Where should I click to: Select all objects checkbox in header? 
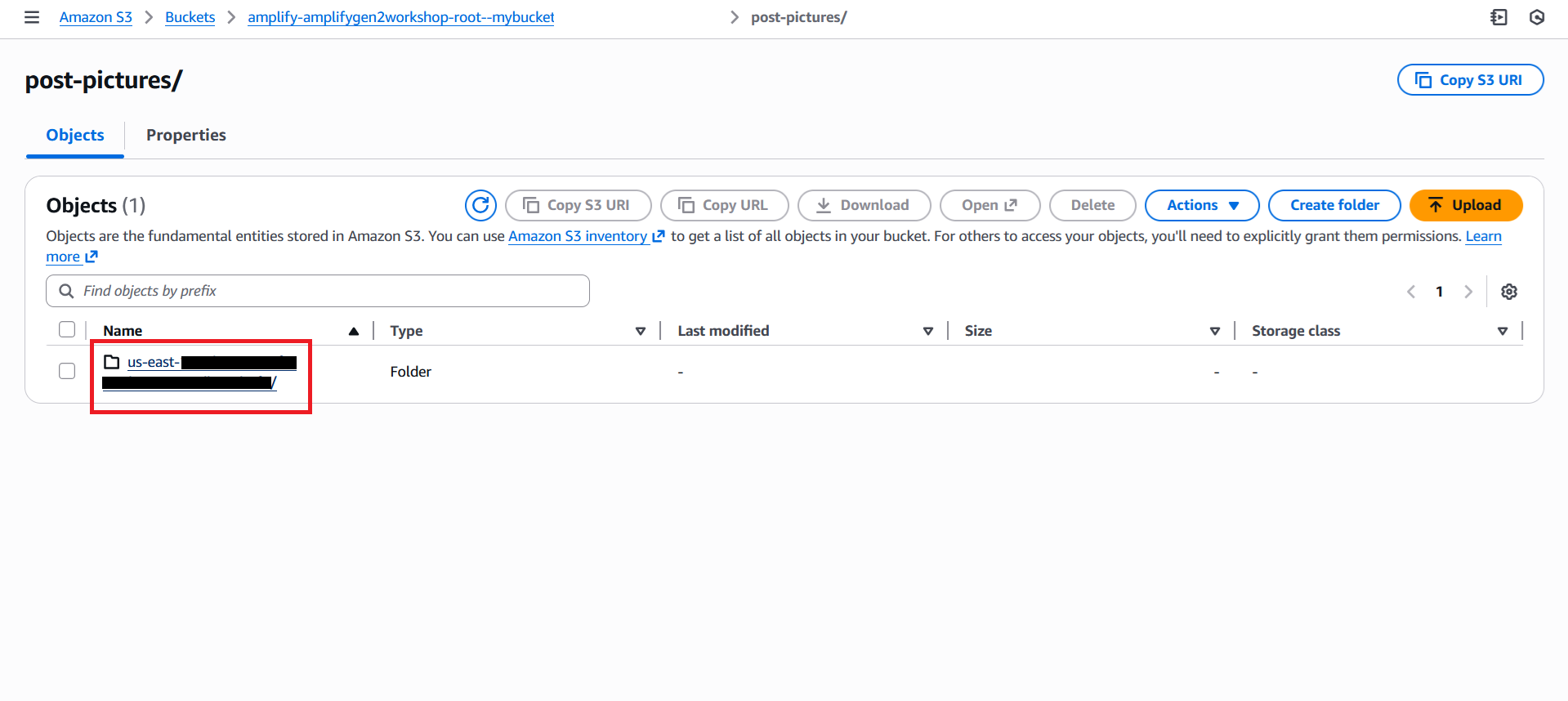point(67,329)
